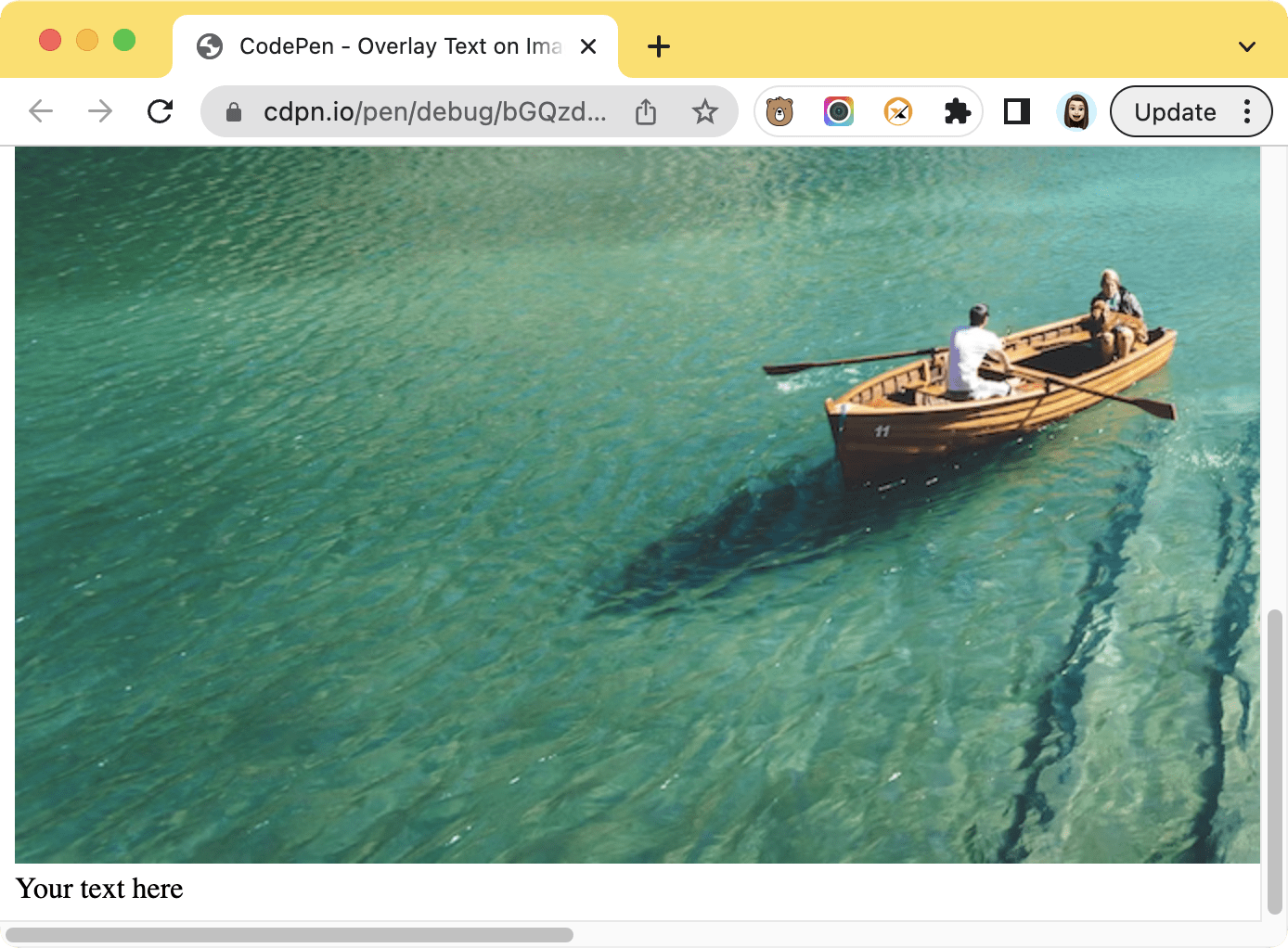This screenshot has width=1288, height=948.
Task: Reload the current page
Action: 160,111
